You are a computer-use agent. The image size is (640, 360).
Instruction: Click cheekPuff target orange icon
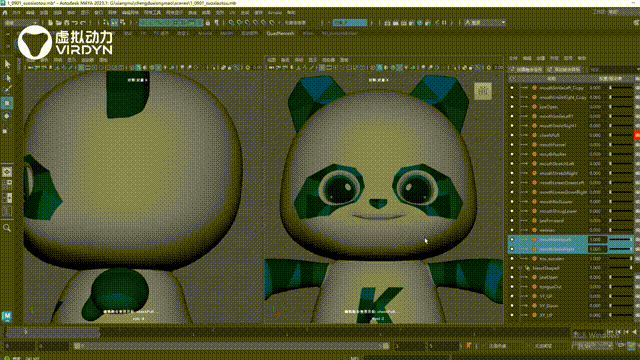[x=534, y=135]
